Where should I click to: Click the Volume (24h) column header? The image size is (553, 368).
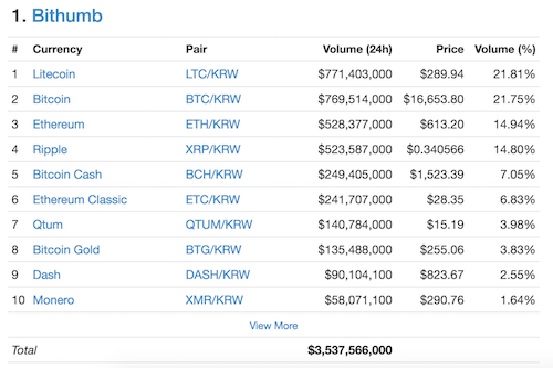(357, 49)
